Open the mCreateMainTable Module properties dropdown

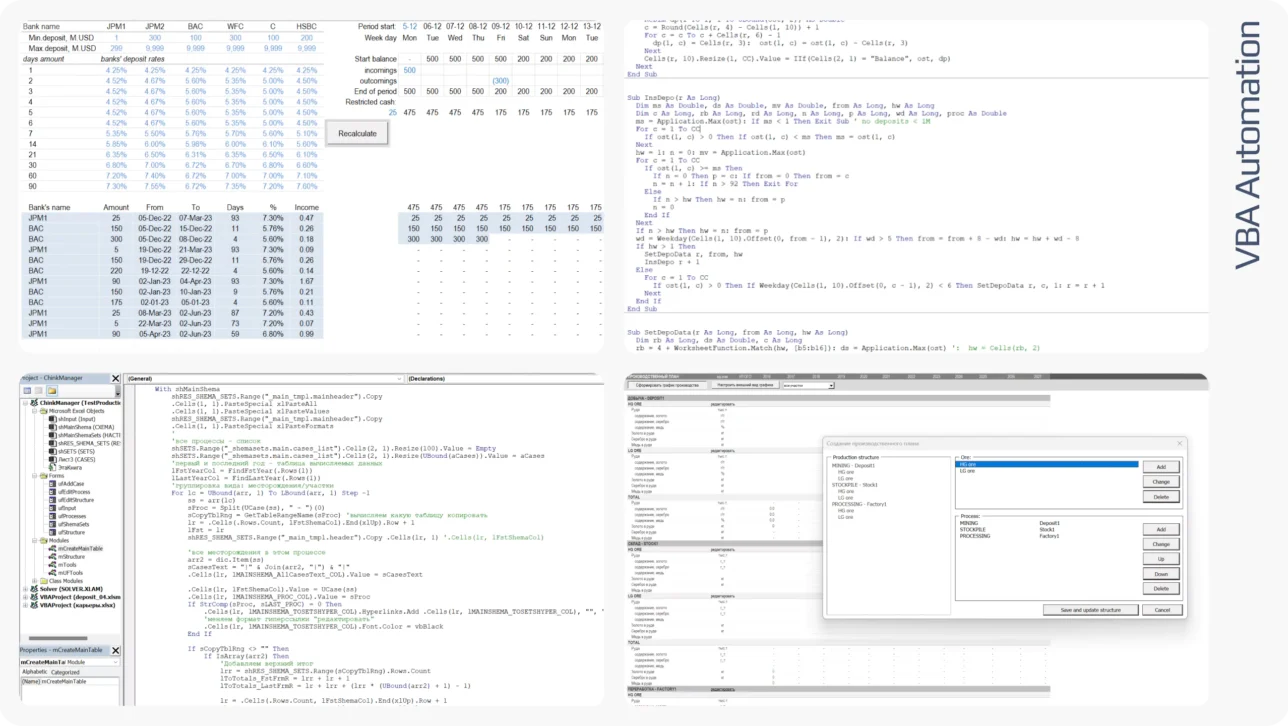pos(115,662)
